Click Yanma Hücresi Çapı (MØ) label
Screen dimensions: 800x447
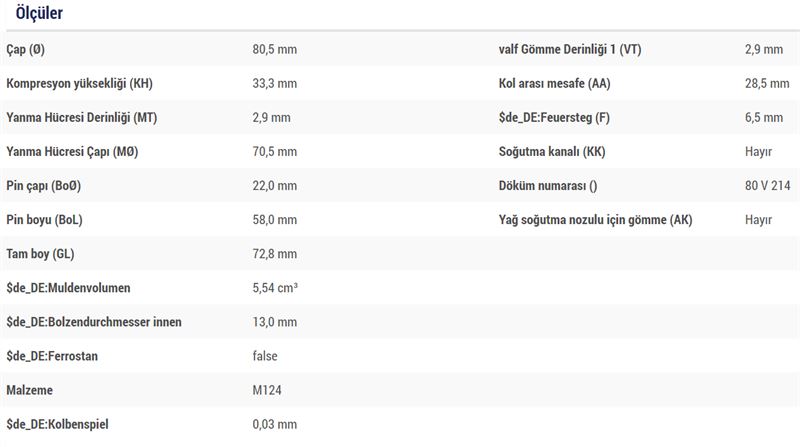click(72, 152)
